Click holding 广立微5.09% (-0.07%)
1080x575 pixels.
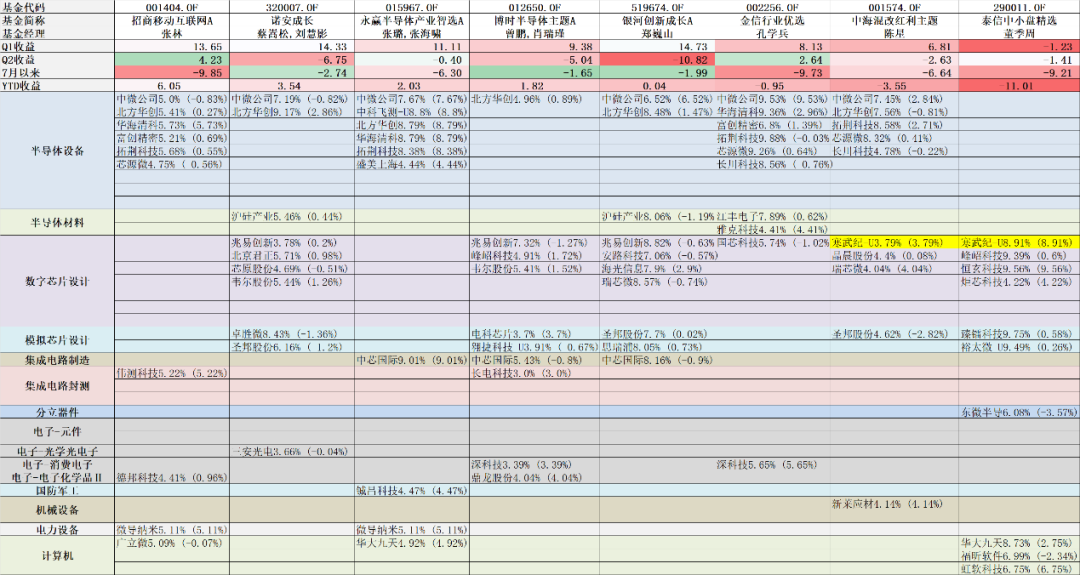point(169,543)
